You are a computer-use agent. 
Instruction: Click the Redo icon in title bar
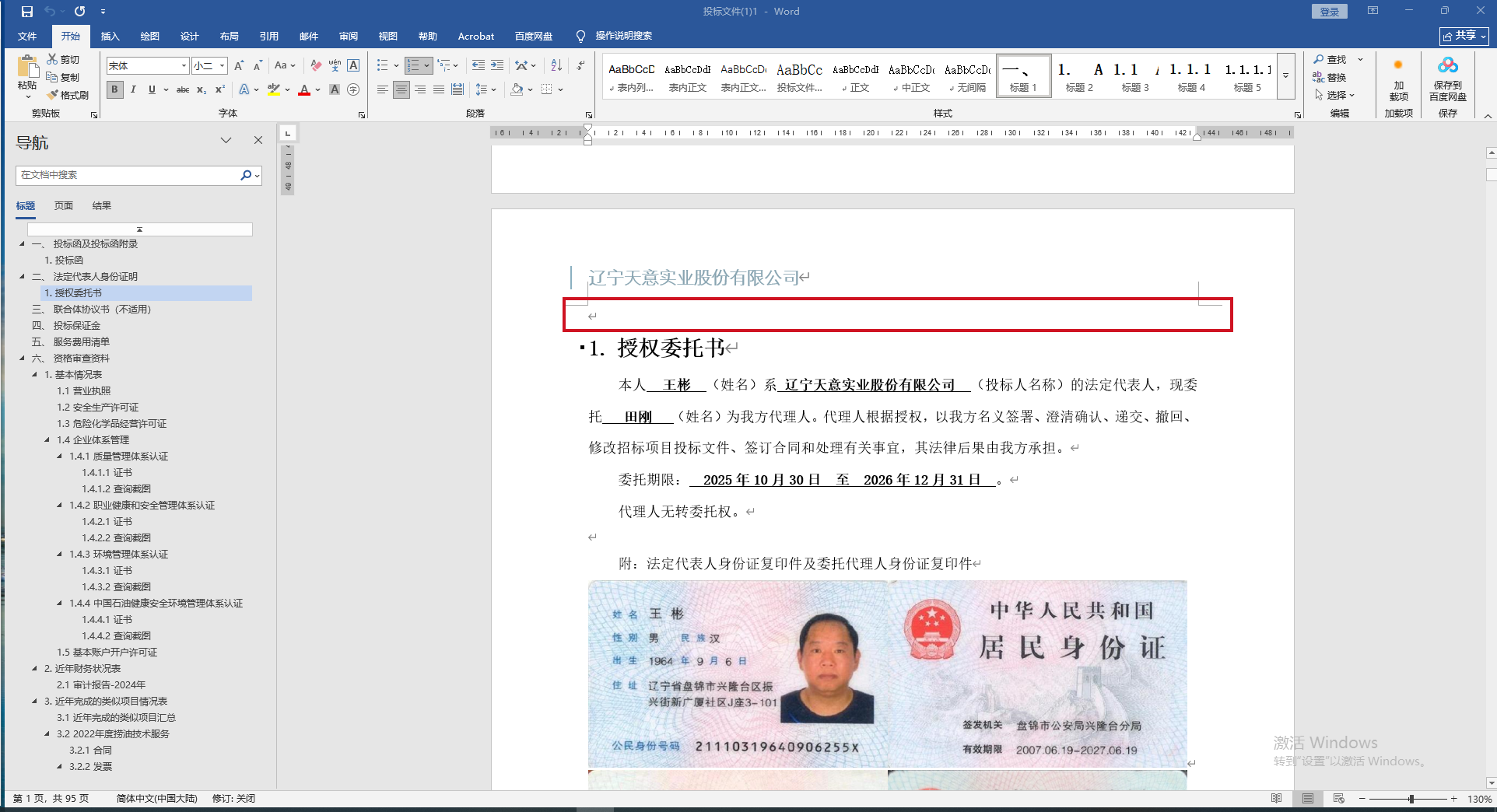pos(80,12)
